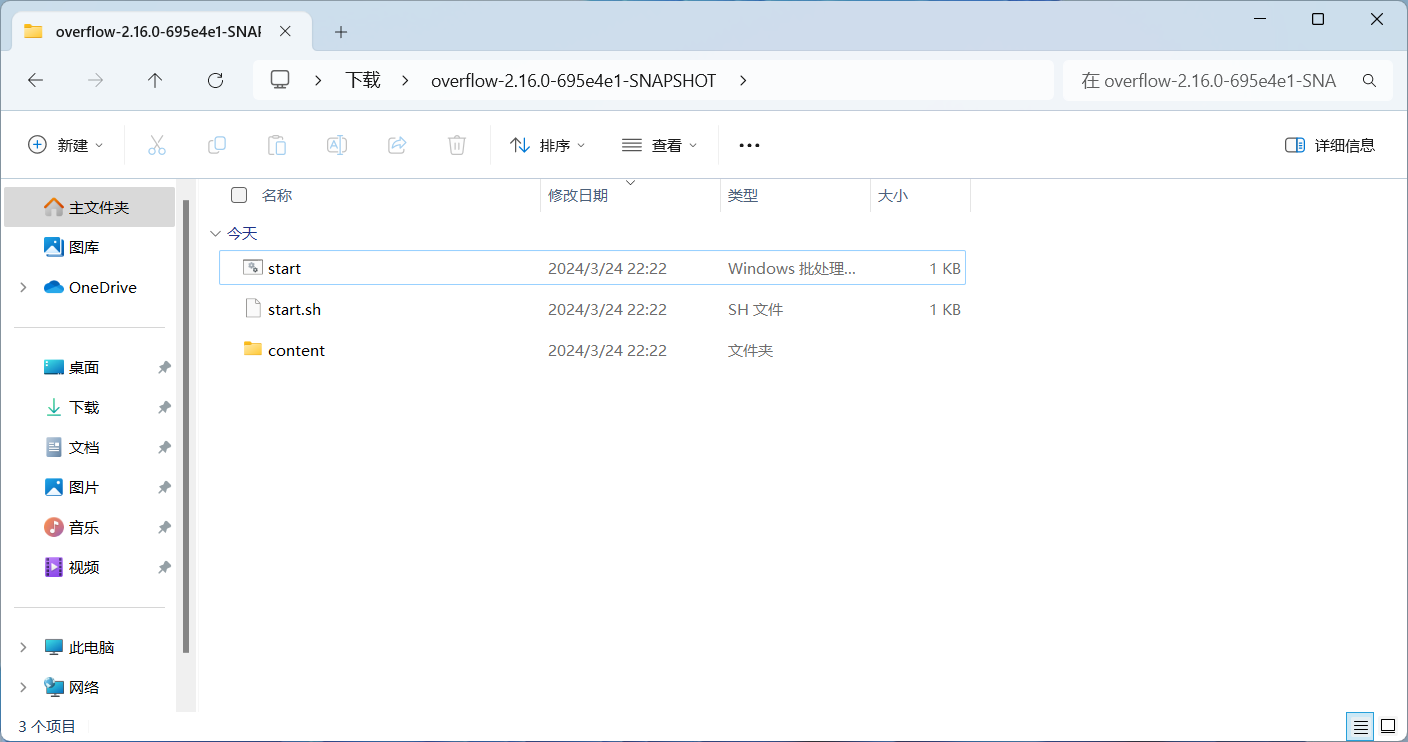Image resolution: width=1408 pixels, height=742 pixels.
Task: Go to 下载 via the breadcrumb
Action: pos(362,79)
